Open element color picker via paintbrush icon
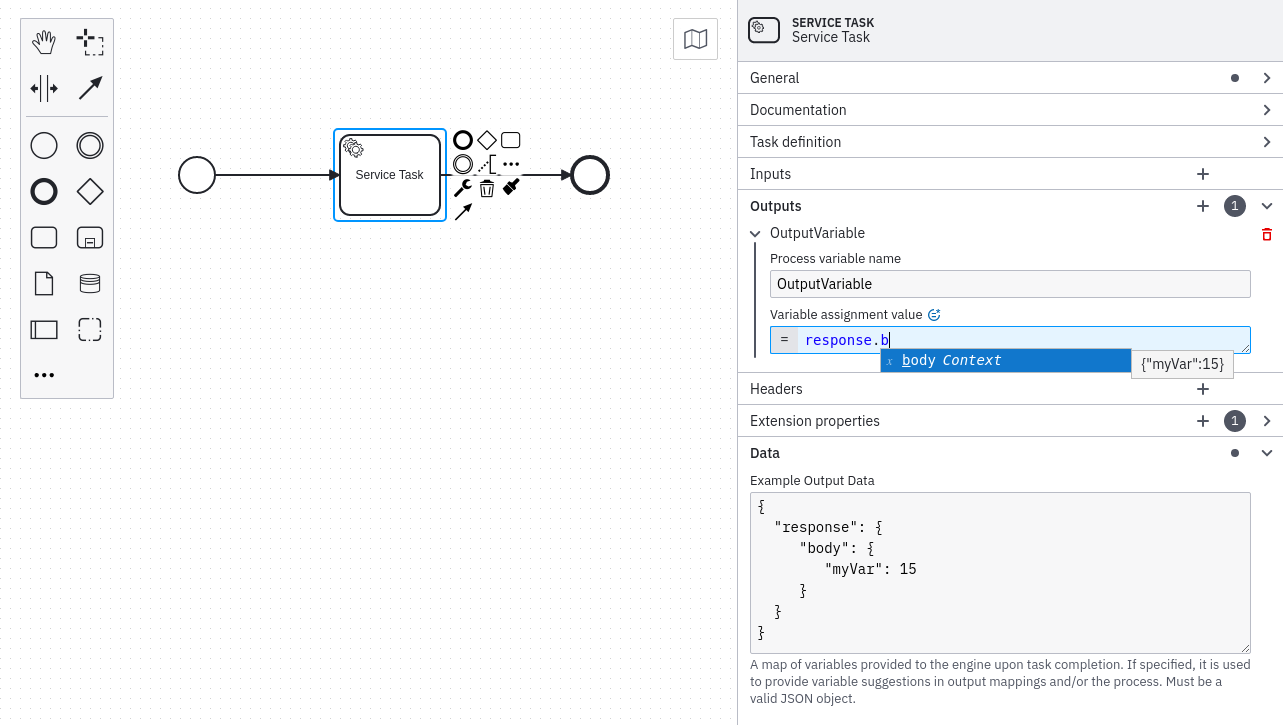 tap(510, 186)
